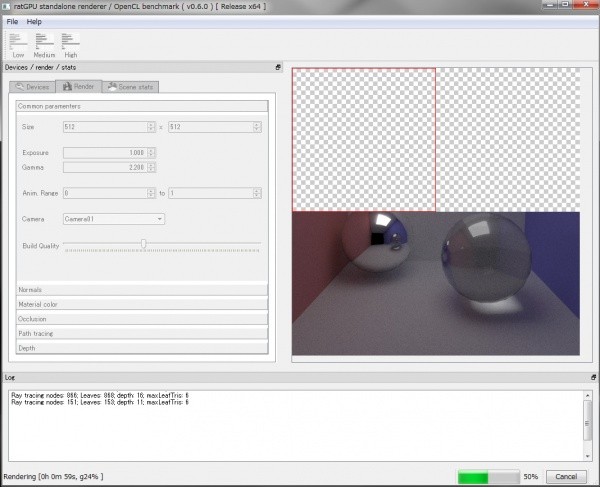Click the second log line 'nodes: 151'
The width and height of the screenshot is (600, 487).
(100, 402)
